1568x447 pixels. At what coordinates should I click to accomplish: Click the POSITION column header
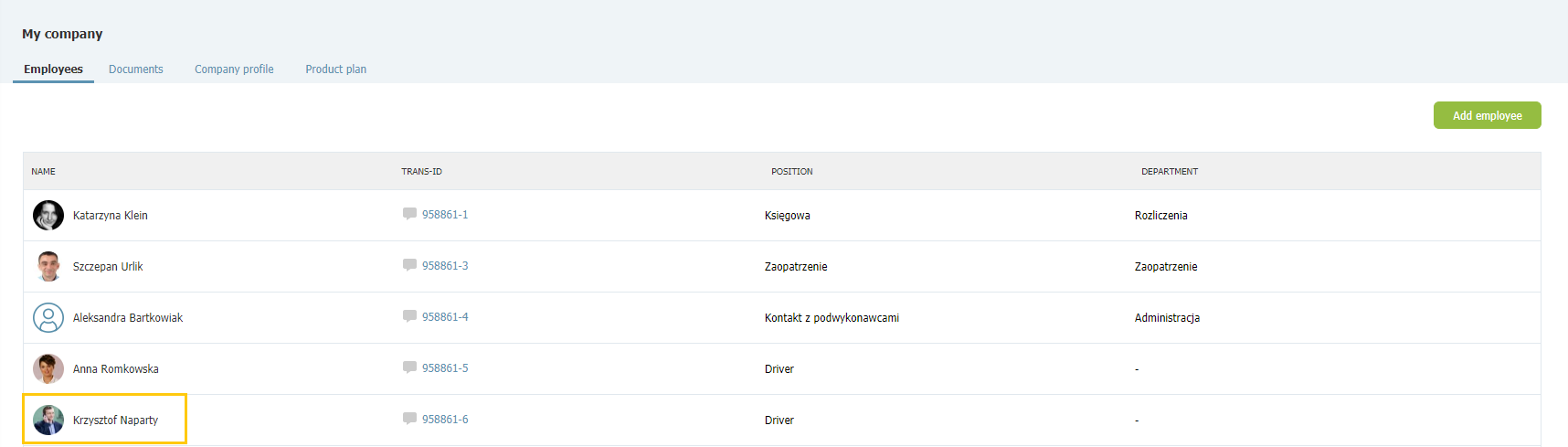792,172
